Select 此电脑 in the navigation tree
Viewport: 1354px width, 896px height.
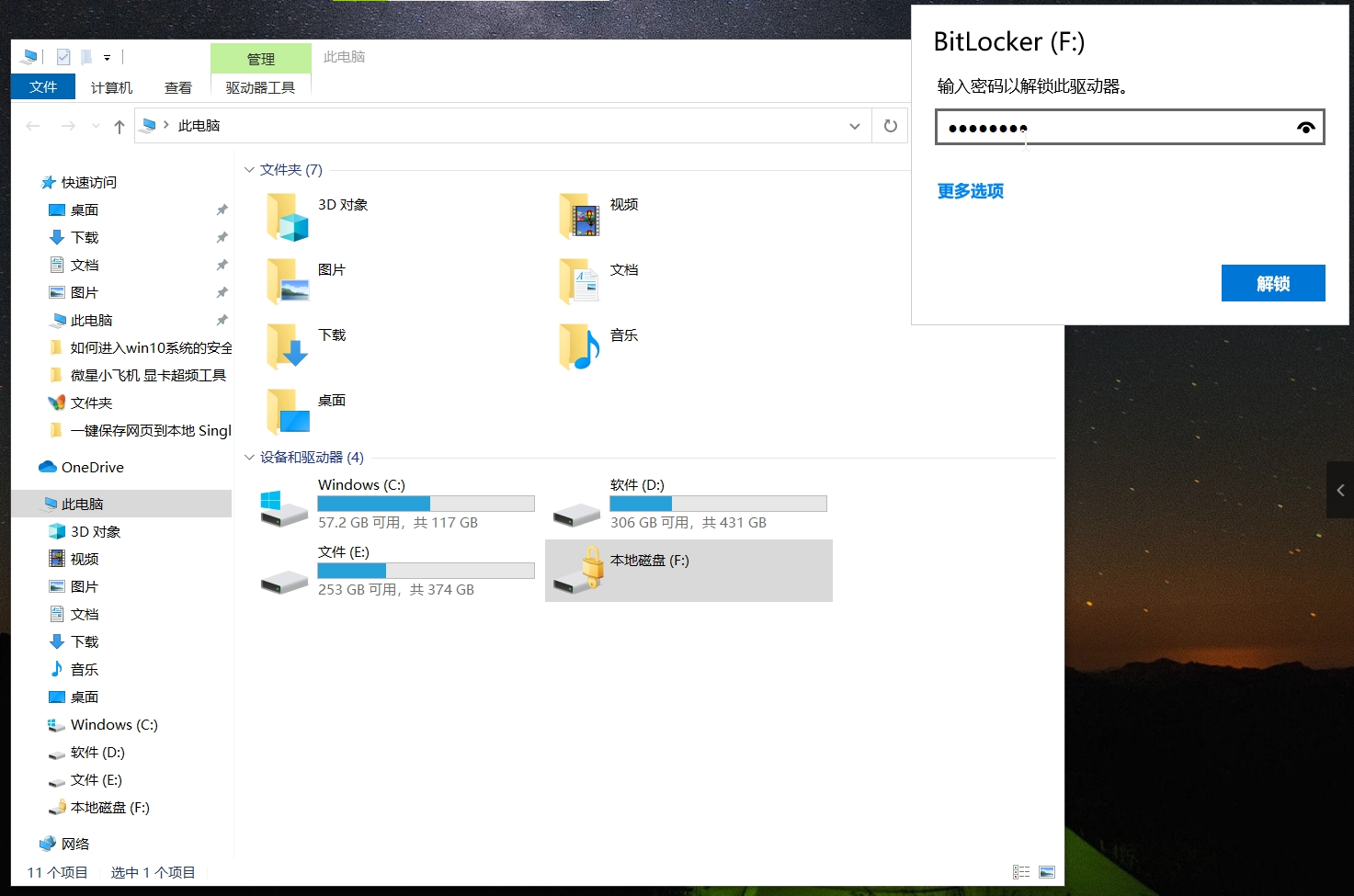[121, 504]
